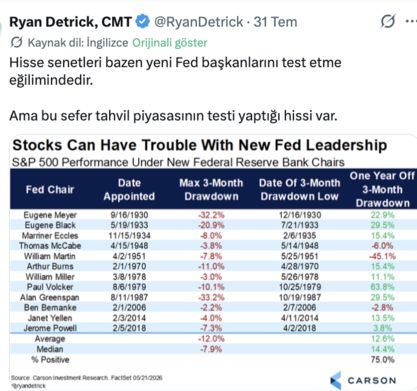Click the "% Positive" row label

[x=50, y=360]
